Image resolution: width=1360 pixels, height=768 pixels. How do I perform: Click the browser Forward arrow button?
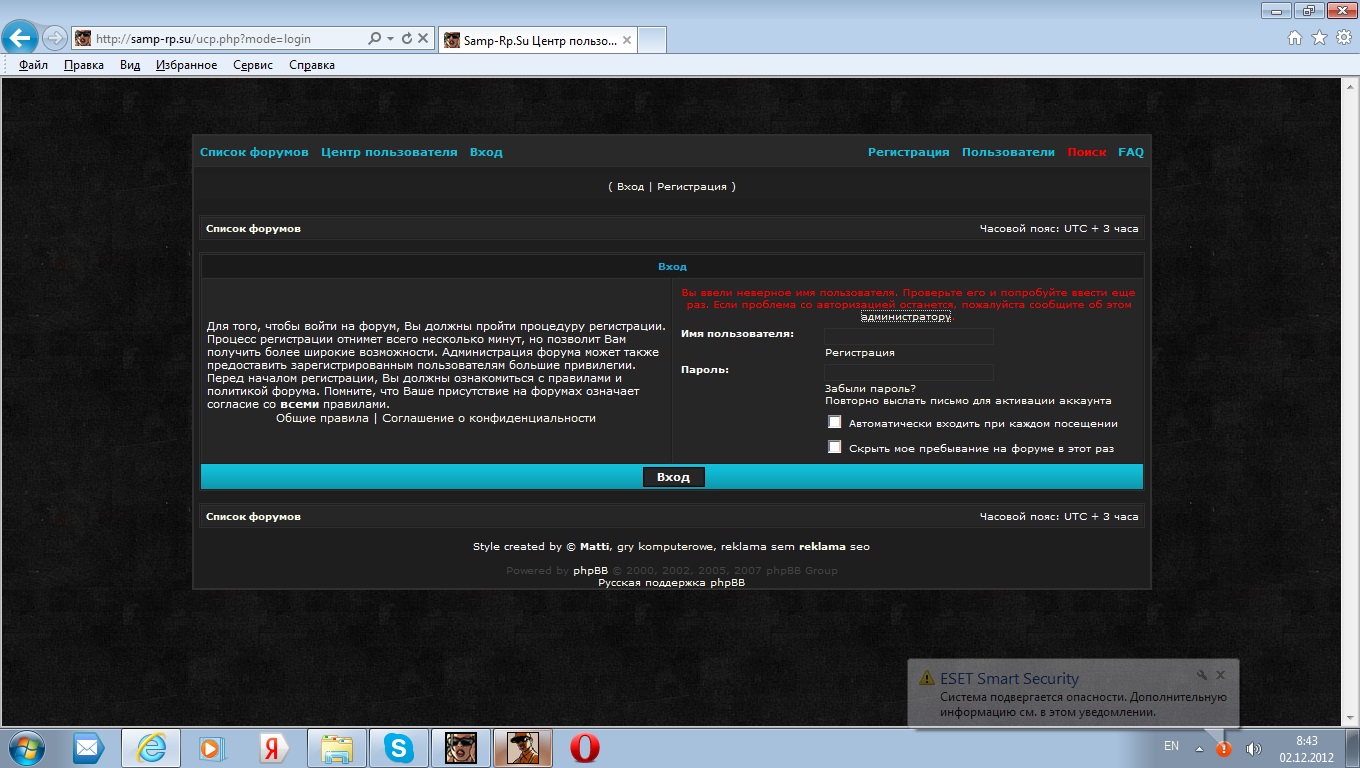tap(54, 39)
